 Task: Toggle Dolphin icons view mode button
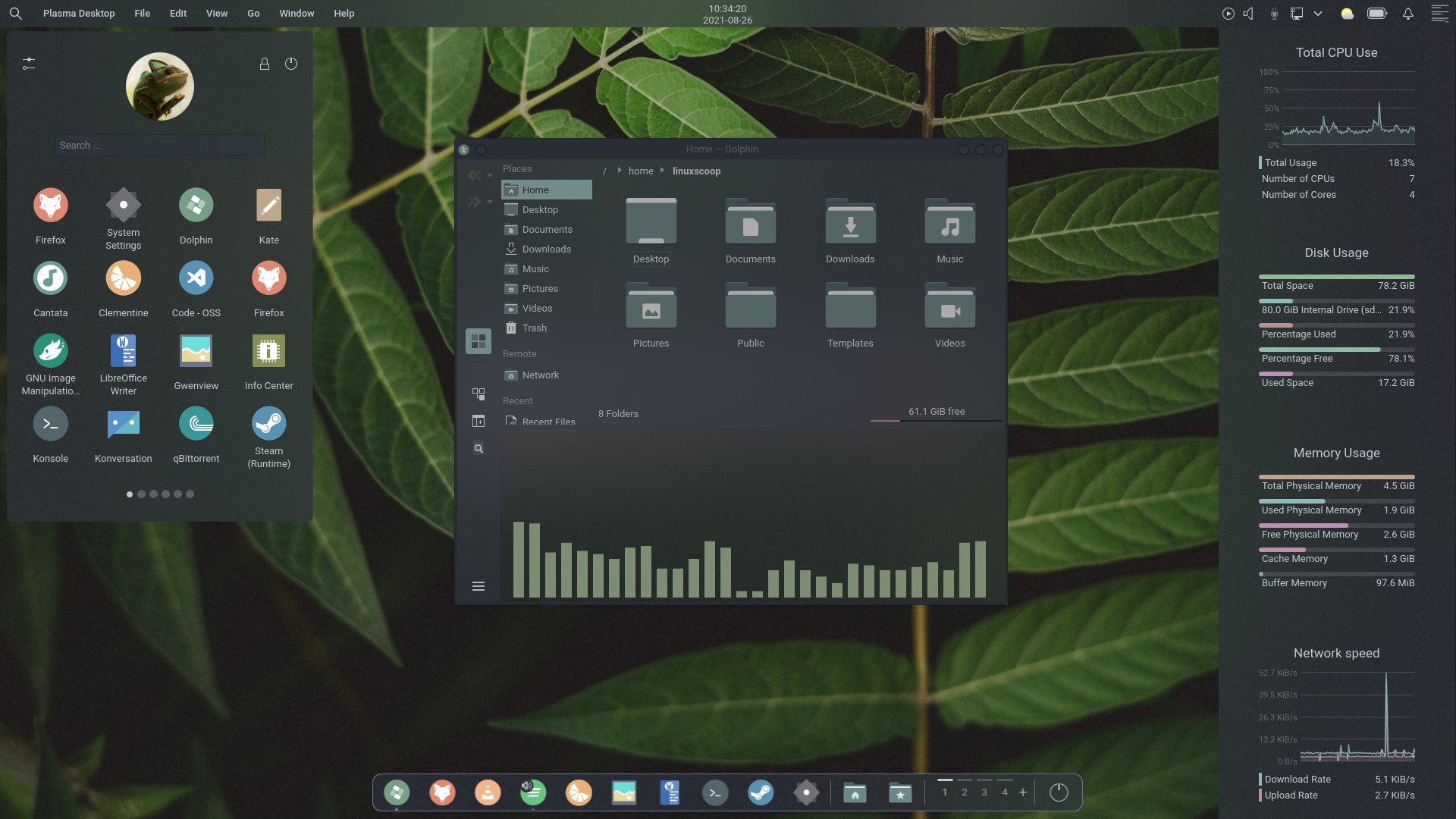[479, 341]
